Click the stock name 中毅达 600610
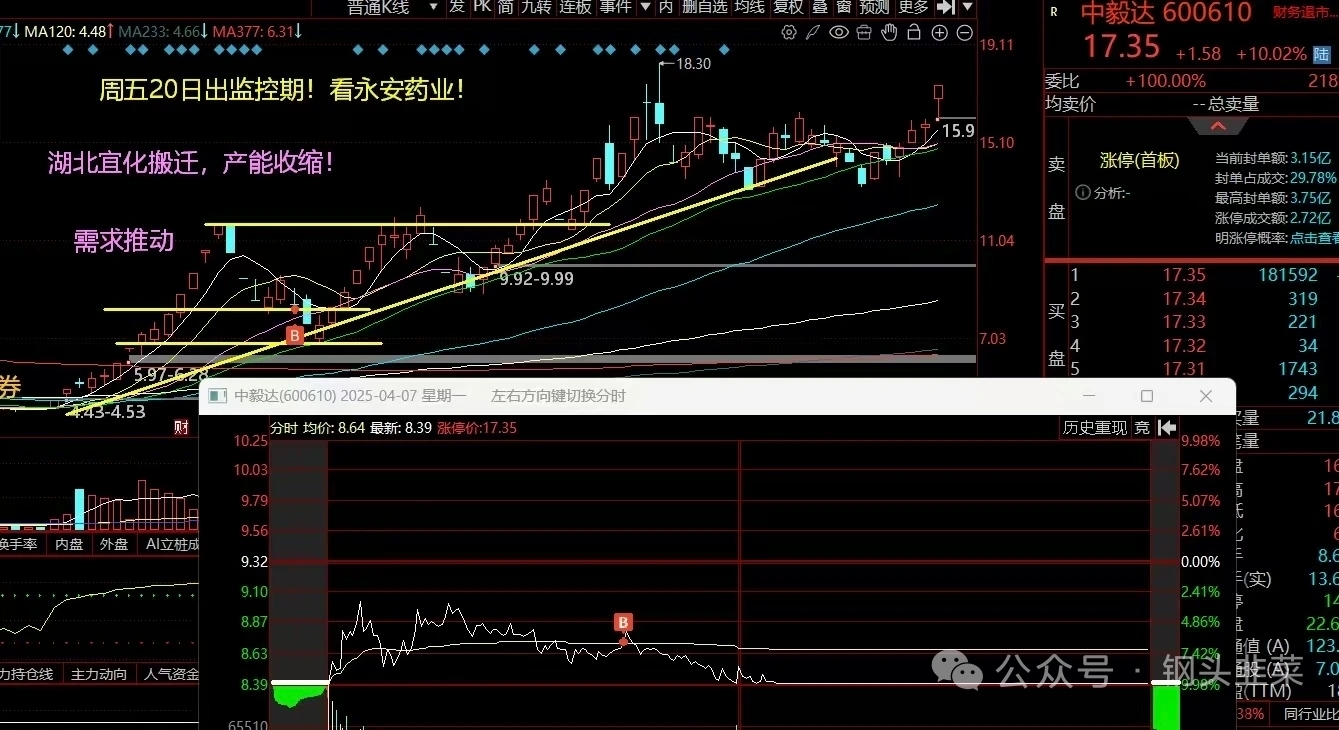Screen dimensions: 1339x730 (x=1166, y=13)
